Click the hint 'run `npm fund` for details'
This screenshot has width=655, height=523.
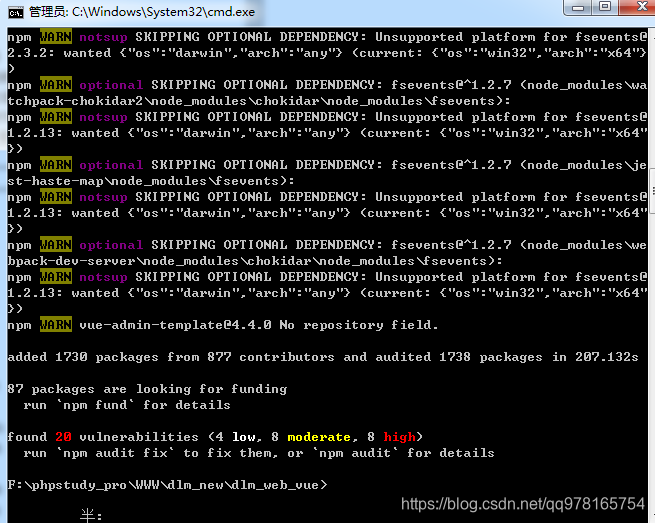tap(127, 405)
